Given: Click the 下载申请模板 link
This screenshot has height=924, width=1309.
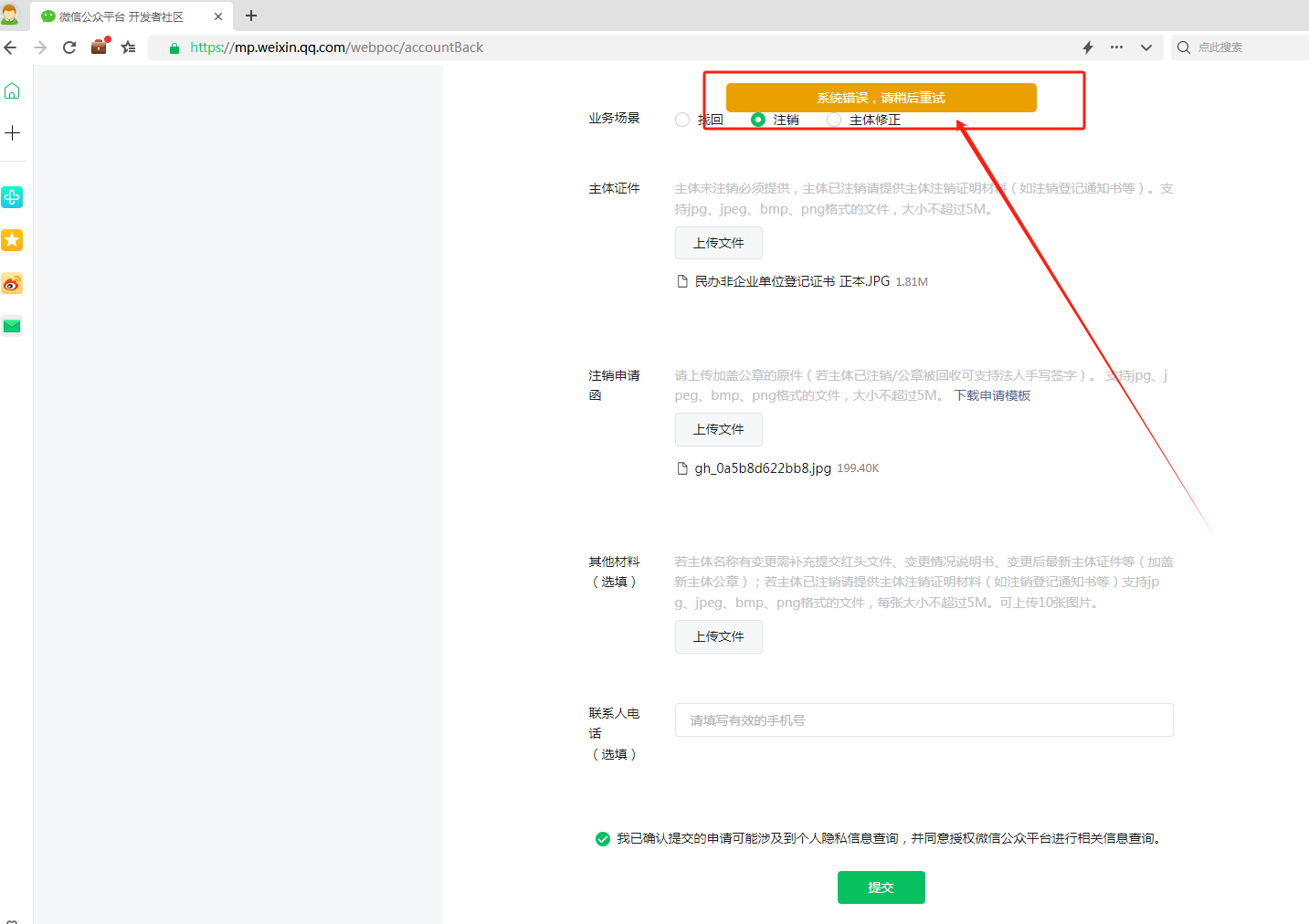Looking at the screenshot, I should [x=992, y=395].
